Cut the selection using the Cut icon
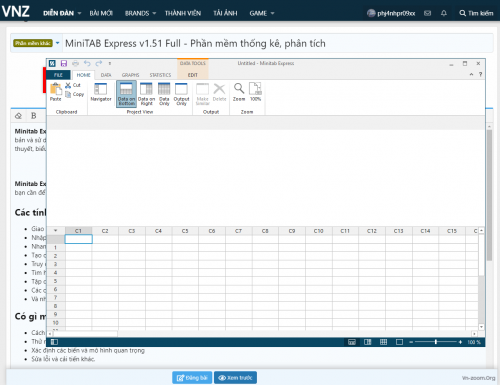 [73, 85]
